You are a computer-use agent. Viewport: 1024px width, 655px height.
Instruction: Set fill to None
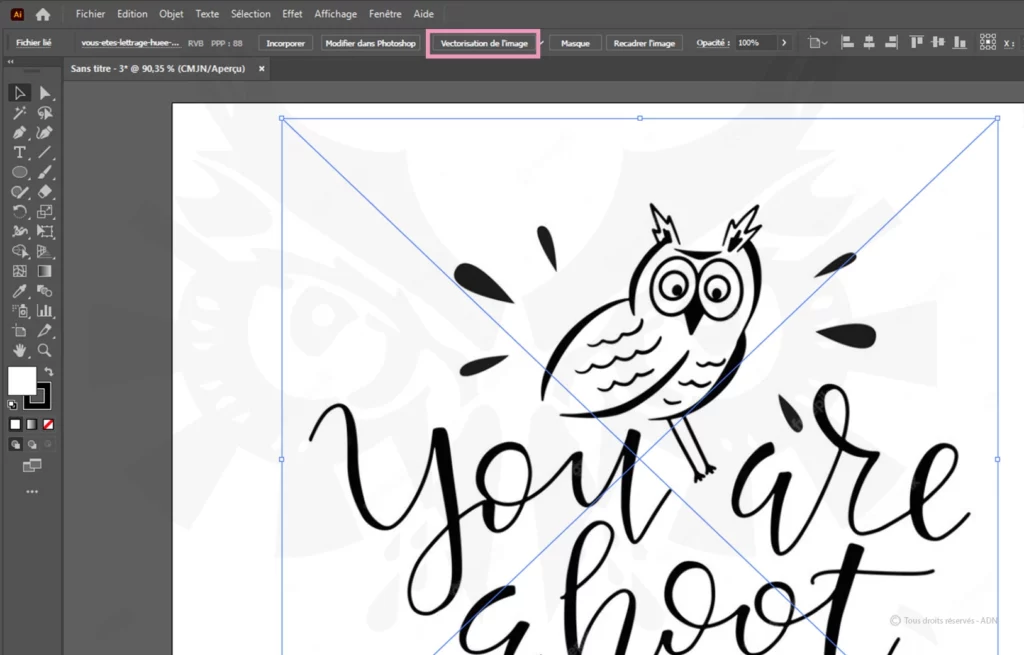(48, 424)
